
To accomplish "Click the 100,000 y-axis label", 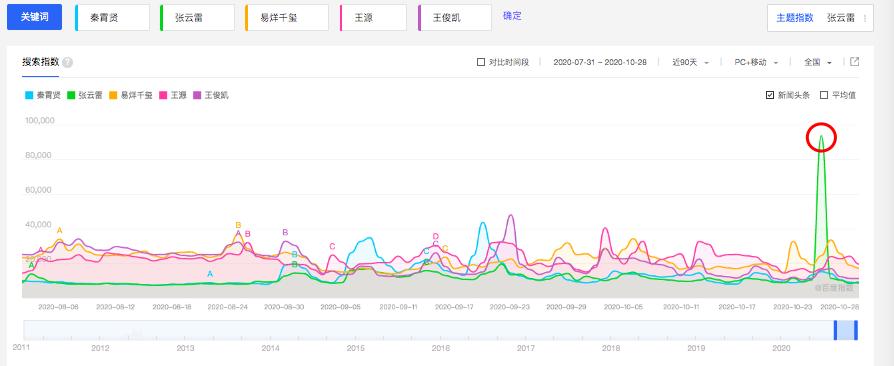I will [x=40, y=120].
